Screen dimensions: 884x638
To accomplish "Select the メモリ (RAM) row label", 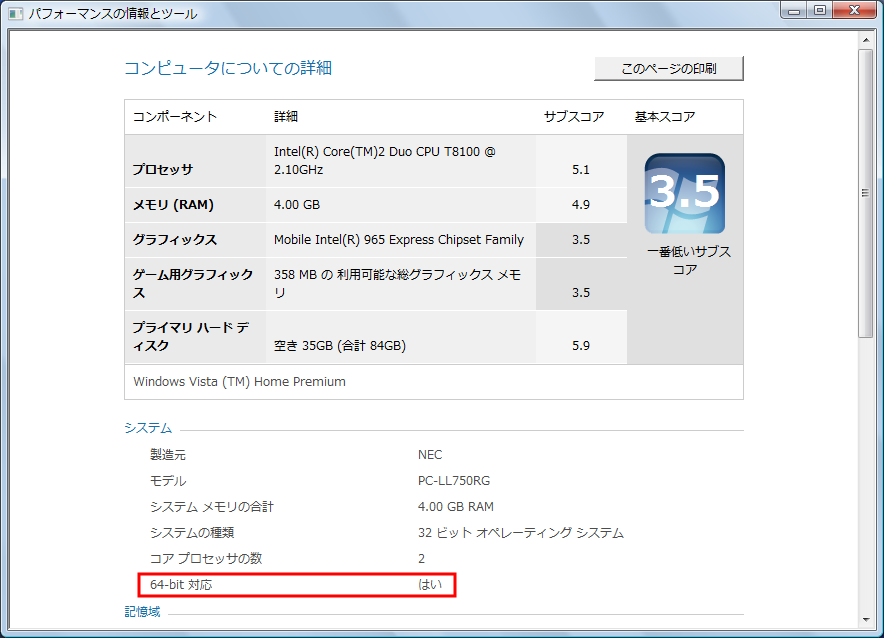I will point(173,205).
